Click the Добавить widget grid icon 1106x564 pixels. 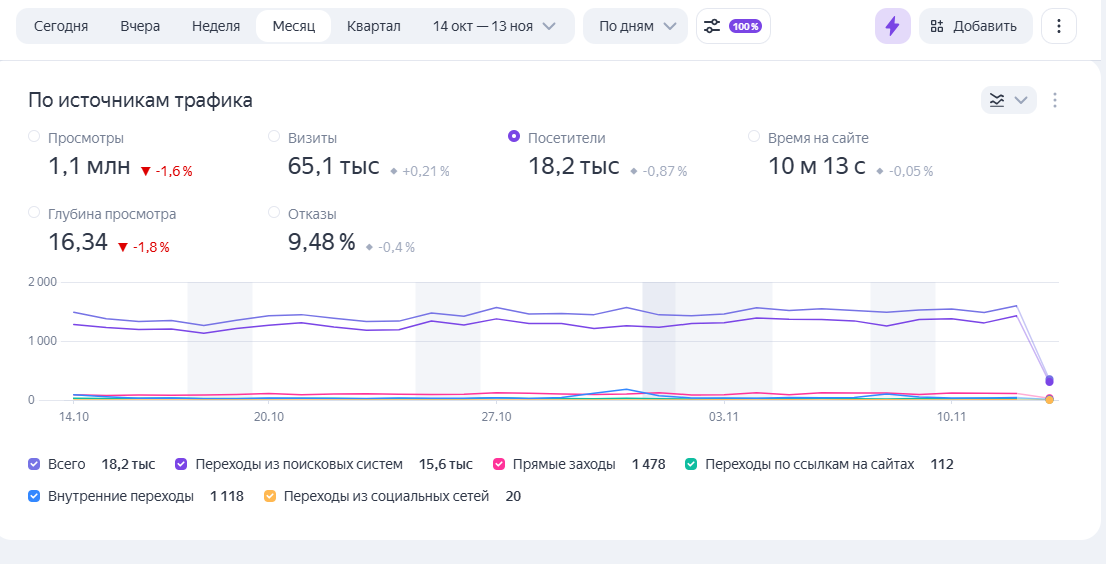point(937,26)
